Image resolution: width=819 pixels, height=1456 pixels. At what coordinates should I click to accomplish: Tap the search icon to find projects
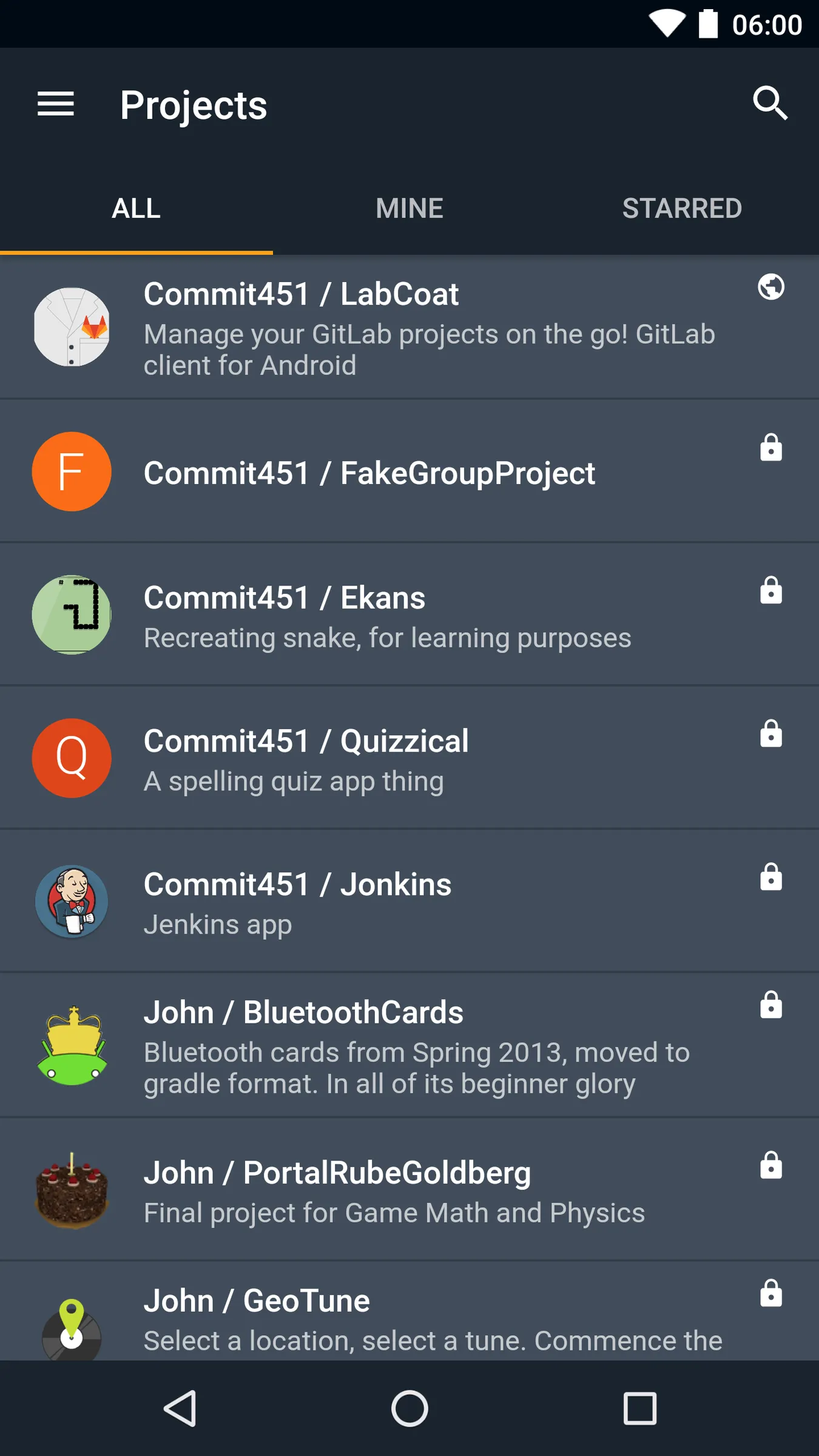click(769, 104)
